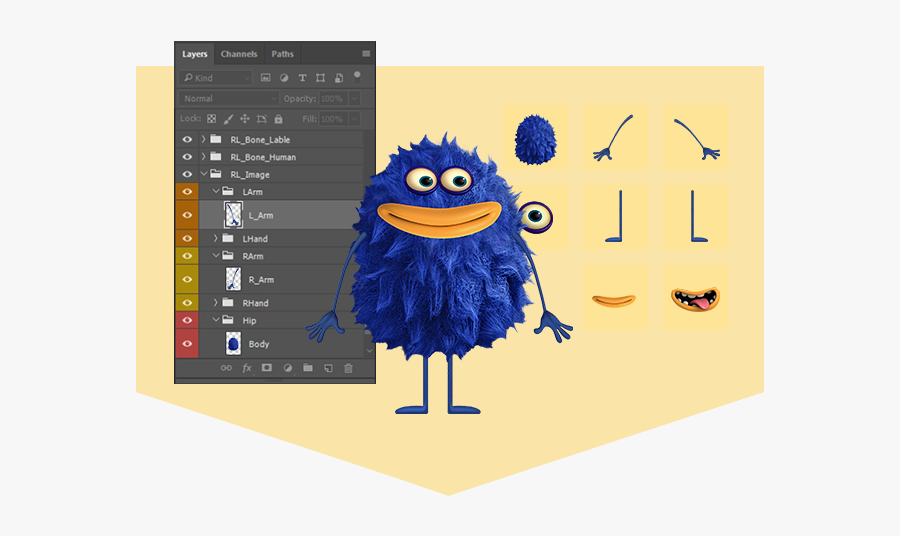Select the L_Arm layer thumbnail
The width and height of the screenshot is (900, 536).
pyautogui.click(x=233, y=215)
